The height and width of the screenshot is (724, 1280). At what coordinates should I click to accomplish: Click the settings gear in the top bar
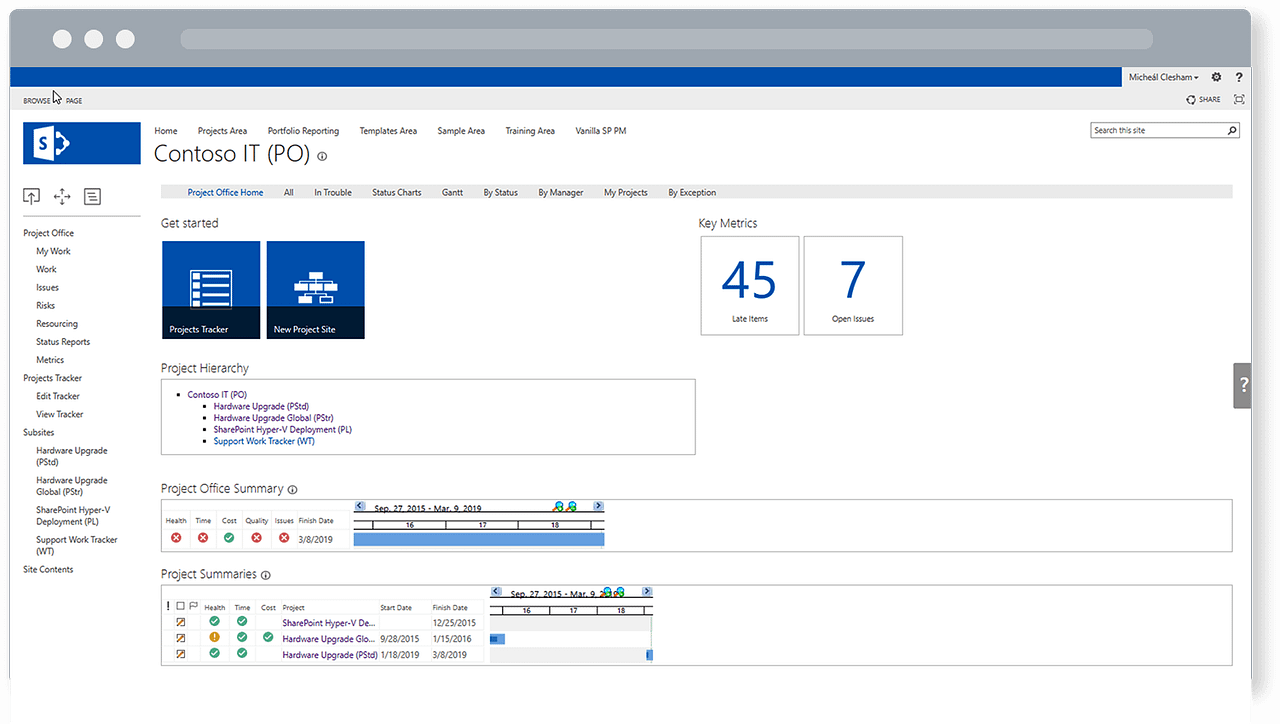[1216, 76]
